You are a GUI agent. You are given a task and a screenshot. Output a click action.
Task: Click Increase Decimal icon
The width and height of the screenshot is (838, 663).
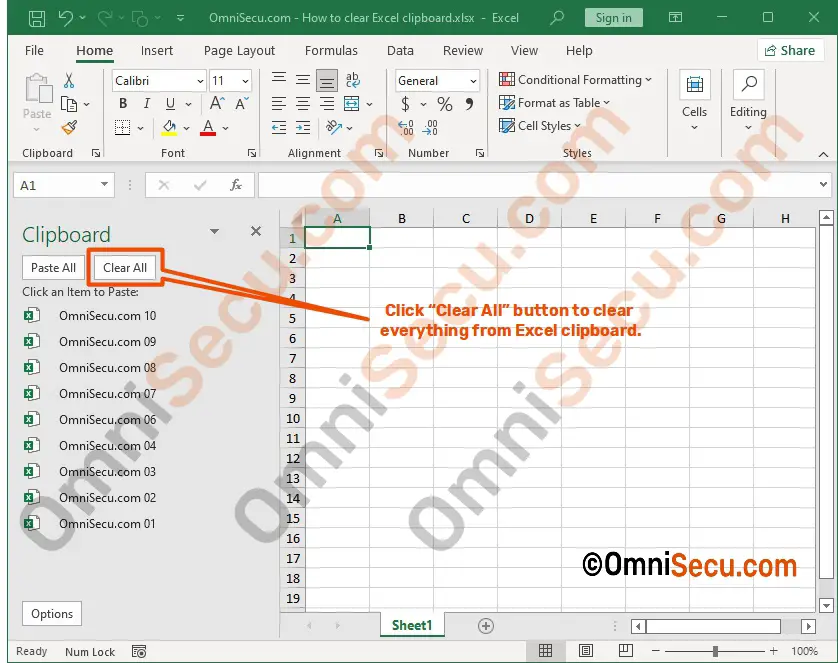pos(406,128)
